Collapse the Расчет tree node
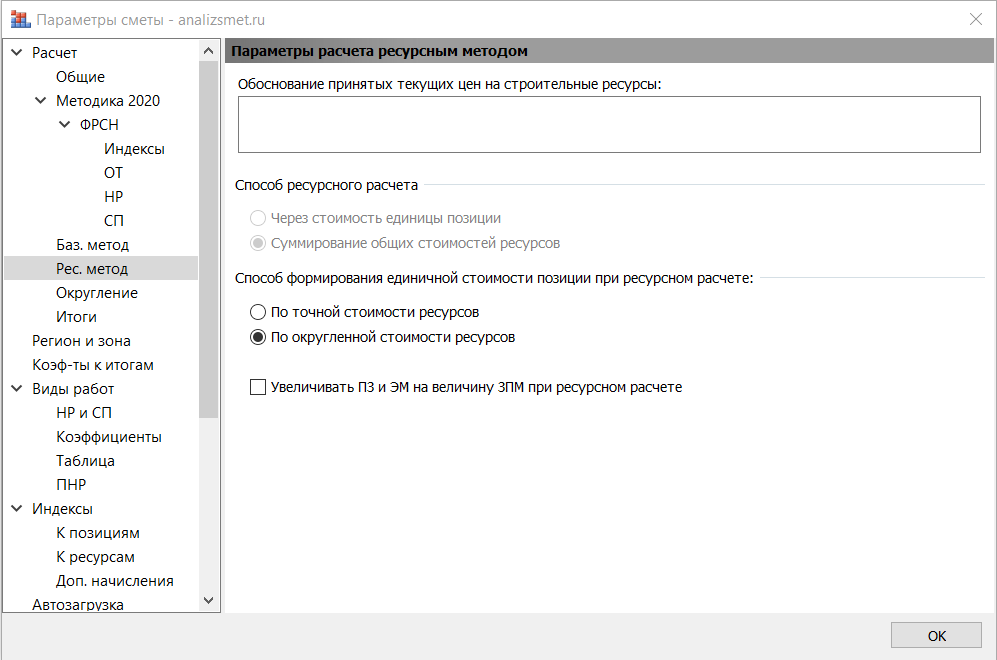 tap(17, 53)
